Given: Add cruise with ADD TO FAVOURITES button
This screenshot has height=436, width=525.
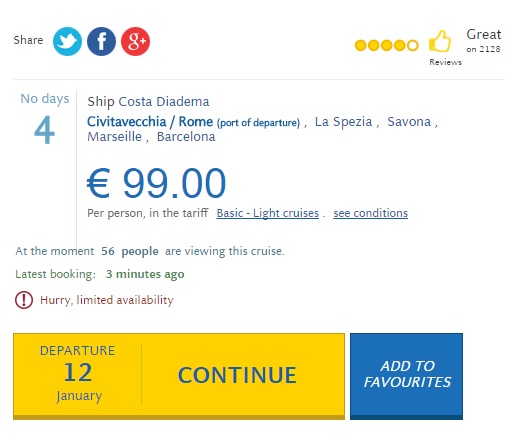Looking at the screenshot, I should pos(406,376).
